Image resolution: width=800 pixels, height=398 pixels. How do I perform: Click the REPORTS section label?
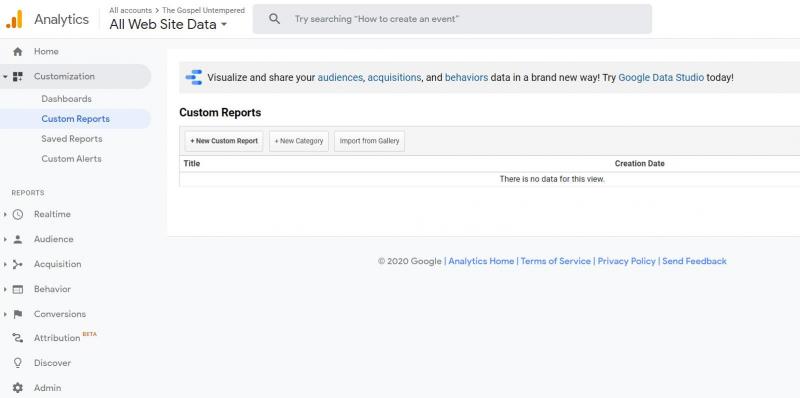tap(28, 193)
